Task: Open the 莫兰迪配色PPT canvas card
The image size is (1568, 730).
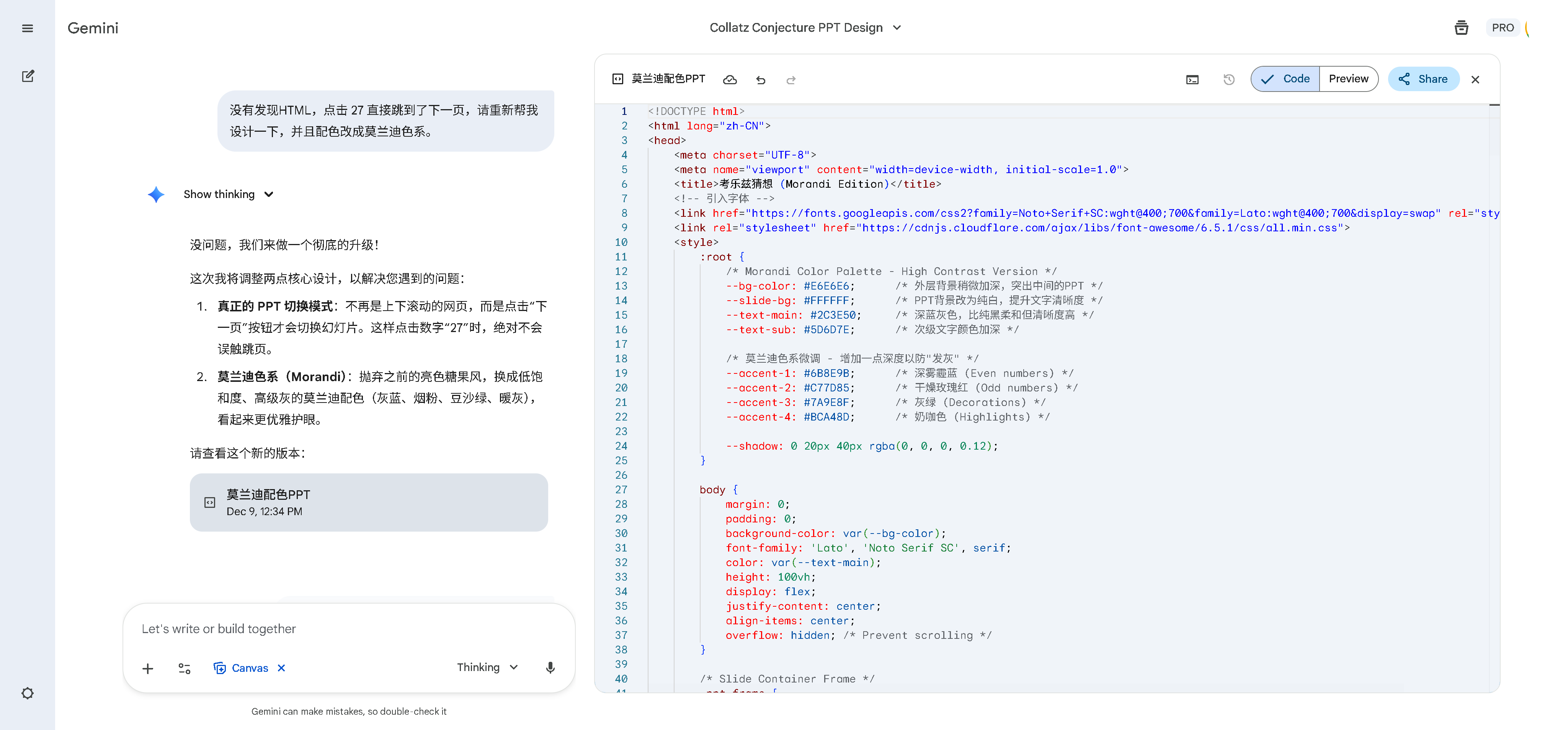Action: (x=368, y=502)
